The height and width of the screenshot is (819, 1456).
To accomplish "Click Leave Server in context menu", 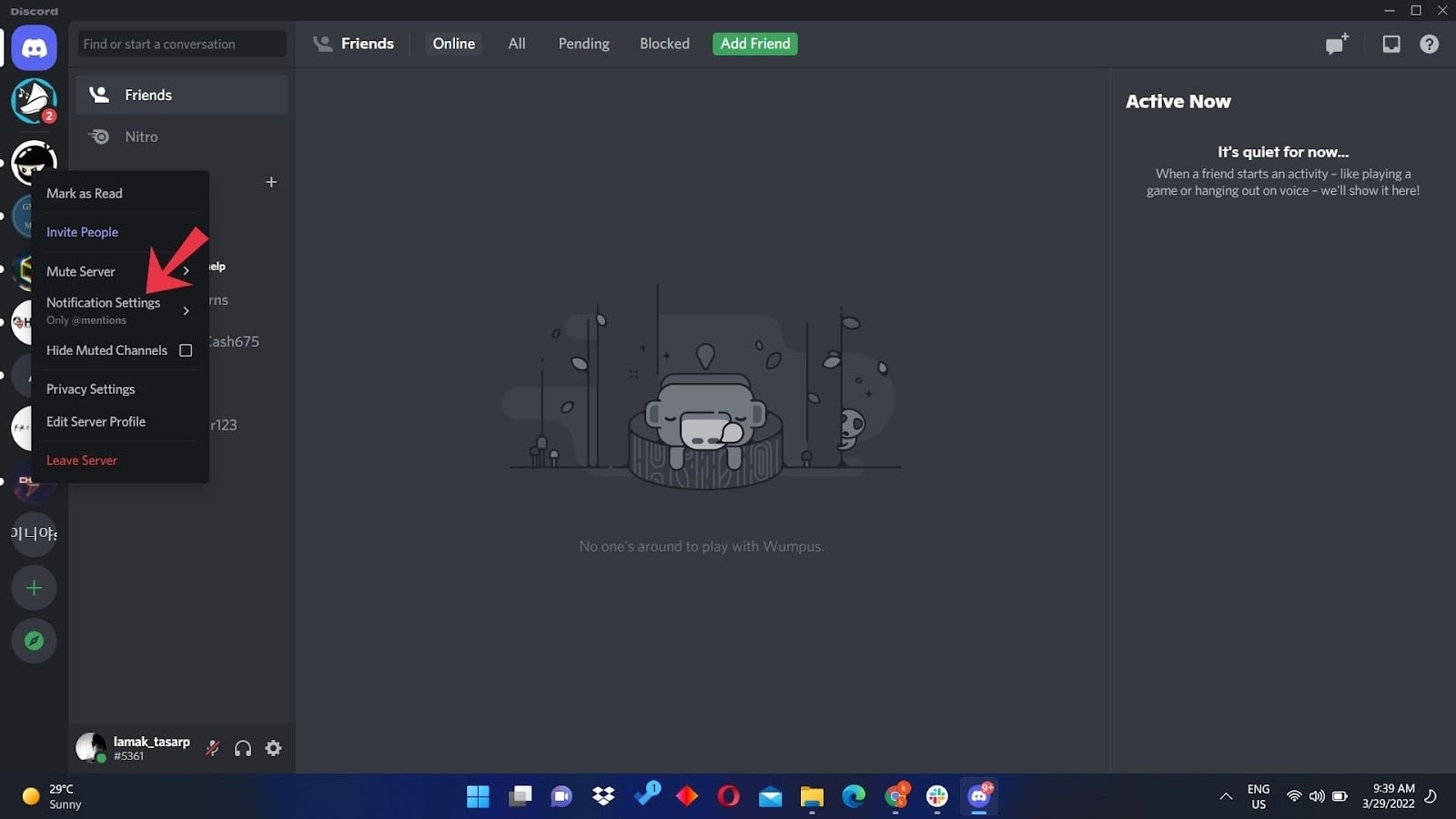I will 120,460.
